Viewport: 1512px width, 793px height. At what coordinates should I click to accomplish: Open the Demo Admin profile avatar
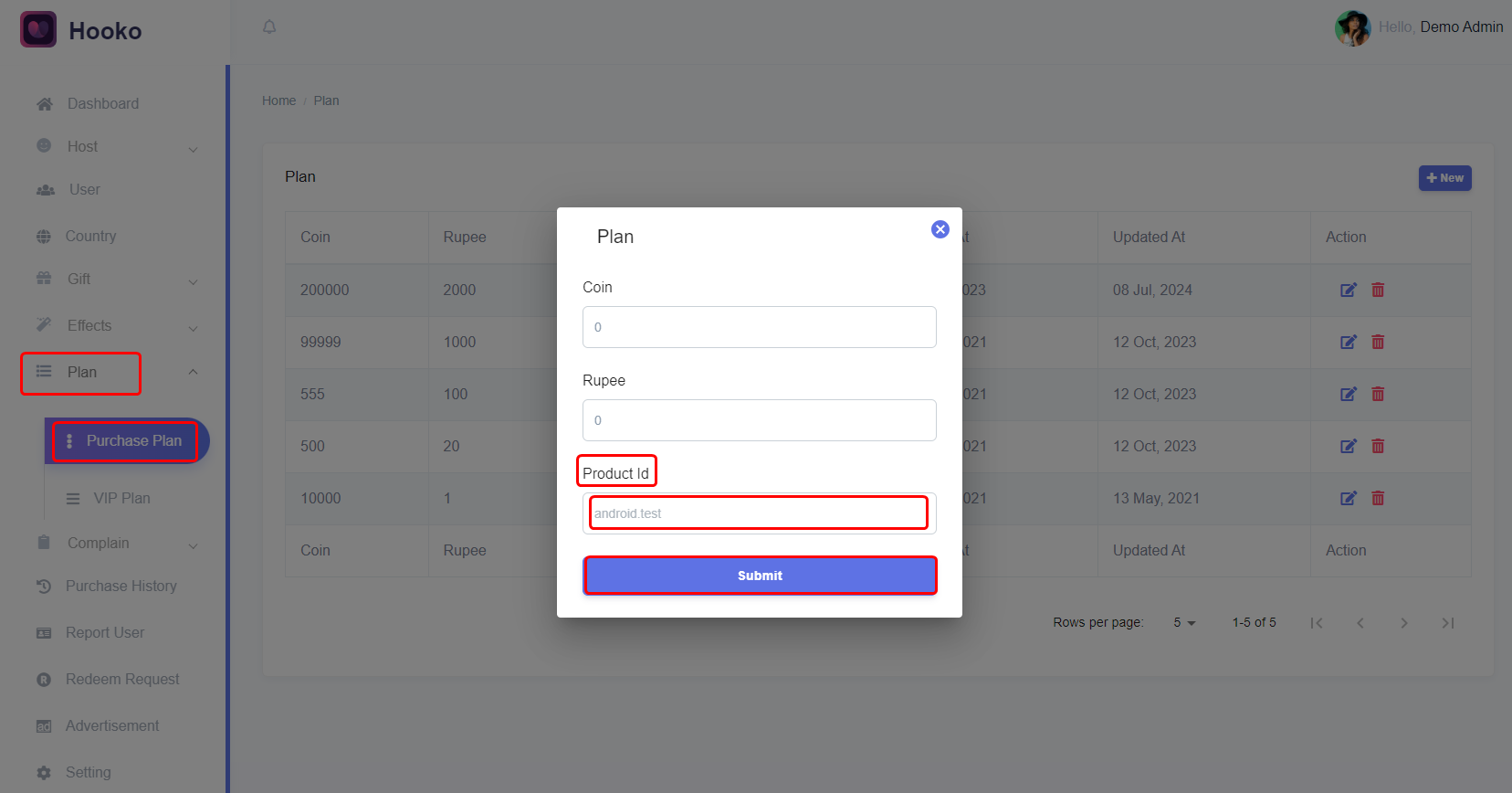click(x=1352, y=28)
